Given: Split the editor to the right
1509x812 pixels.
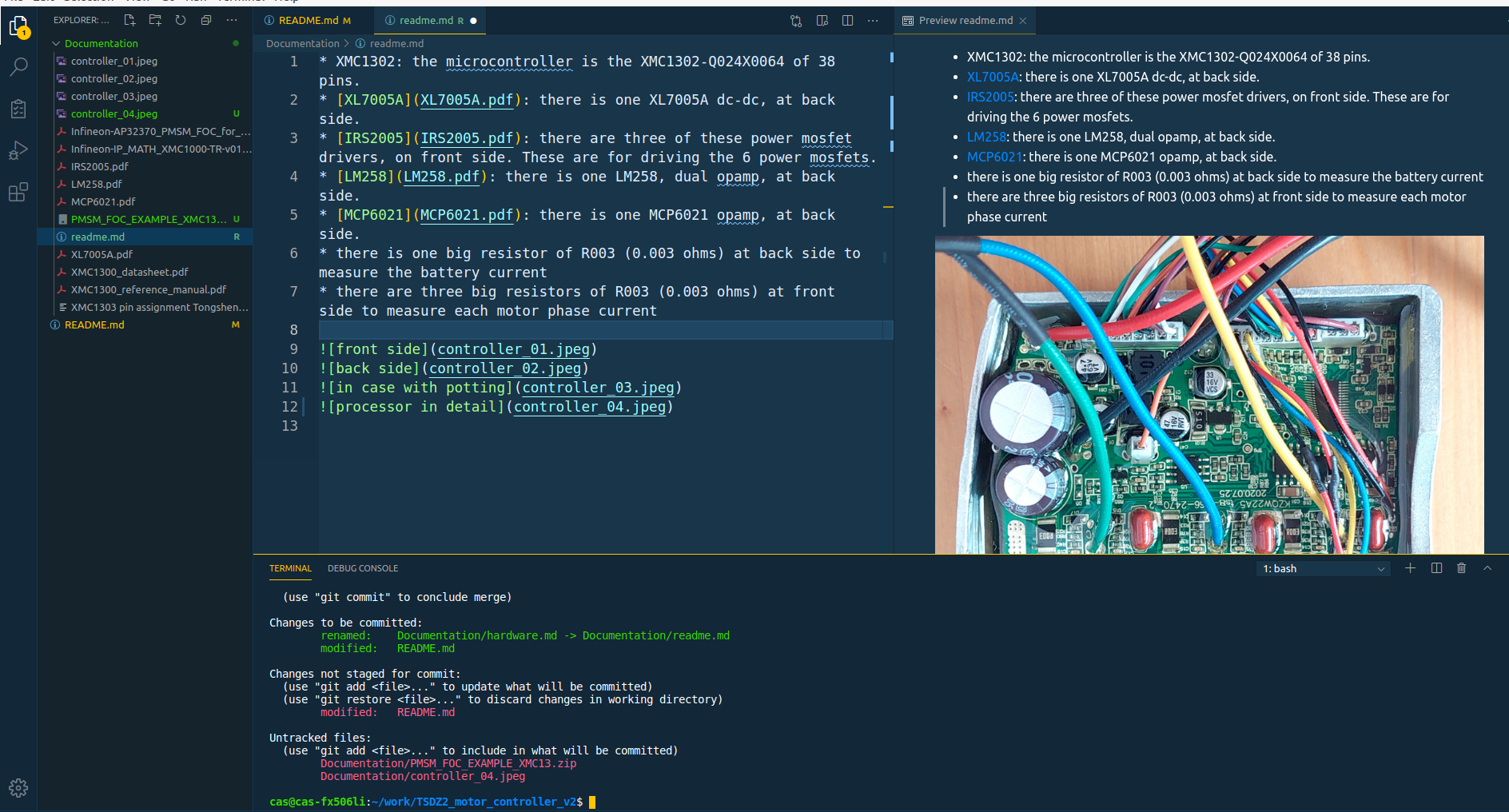Looking at the screenshot, I should 847,21.
